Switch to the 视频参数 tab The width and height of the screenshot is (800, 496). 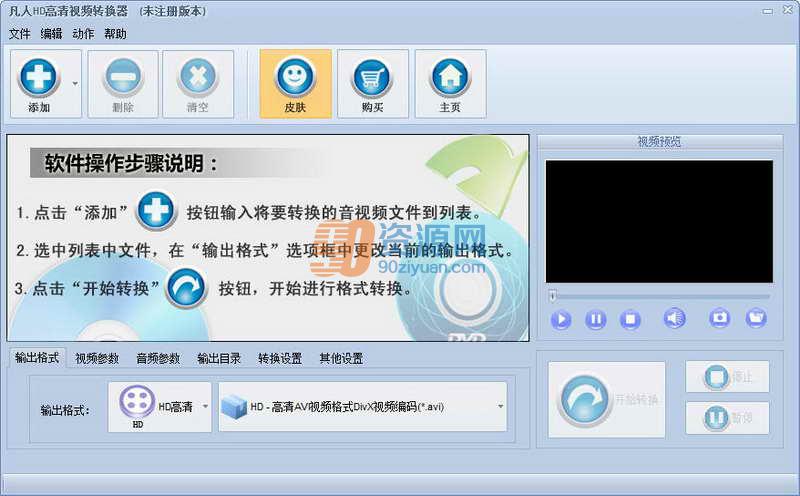[97, 358]
